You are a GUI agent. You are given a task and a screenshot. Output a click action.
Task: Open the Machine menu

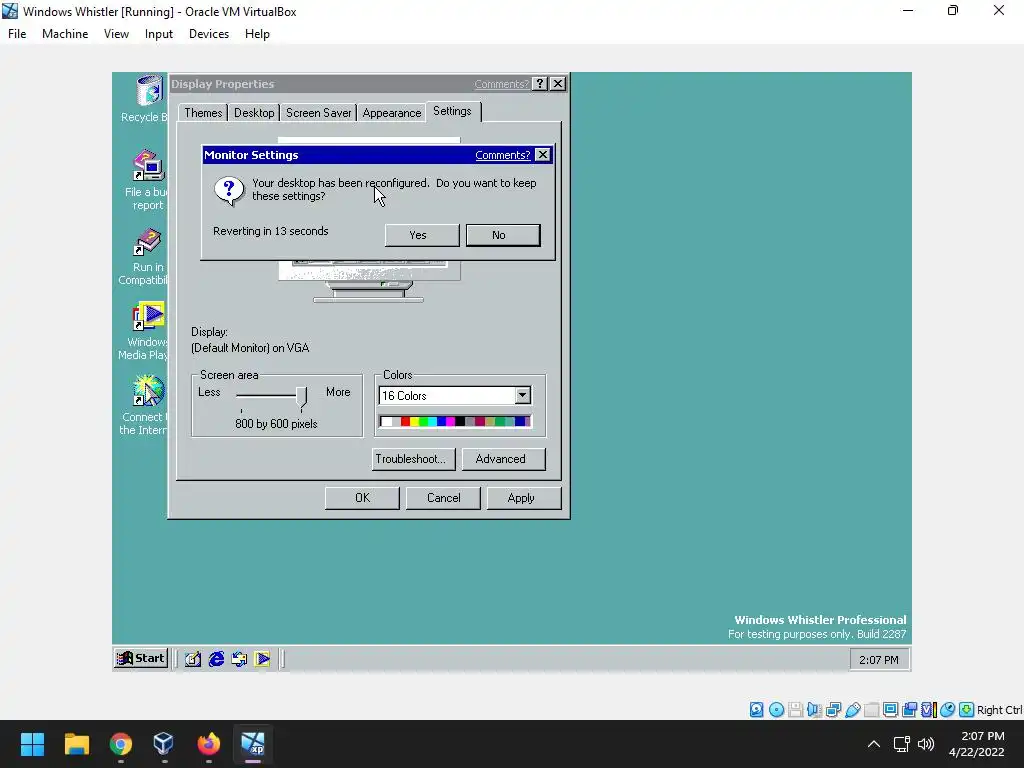pyautogui.click(x=65, y=34)
